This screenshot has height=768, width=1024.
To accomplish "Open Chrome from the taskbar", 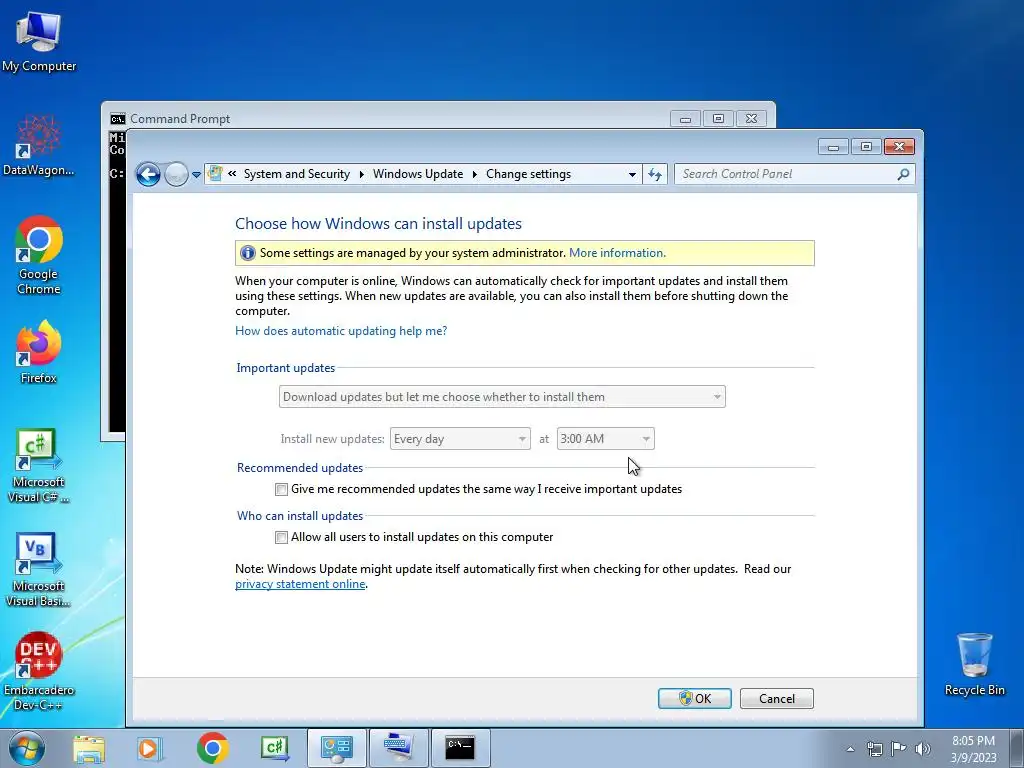I will (212, 748).
